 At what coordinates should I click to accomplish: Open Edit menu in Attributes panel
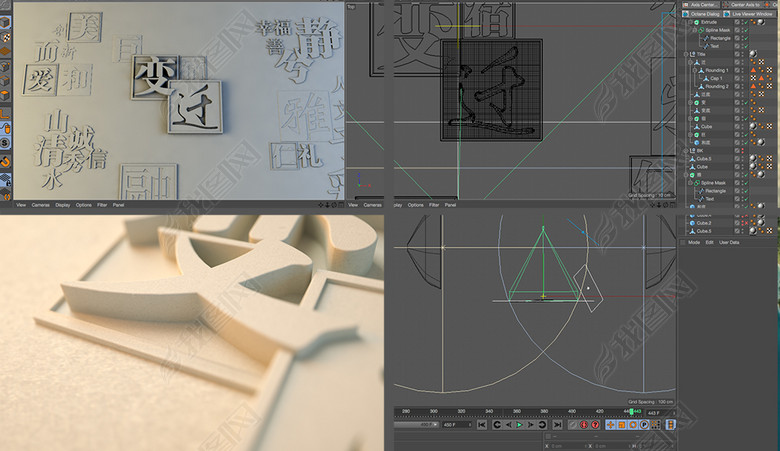709,242
